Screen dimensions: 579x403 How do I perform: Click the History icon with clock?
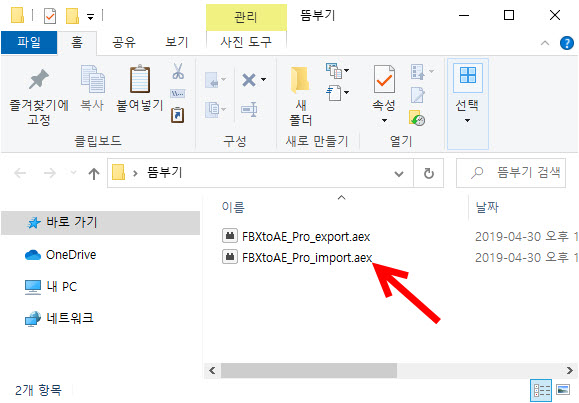pyautogui.click(x=417, y=118)
